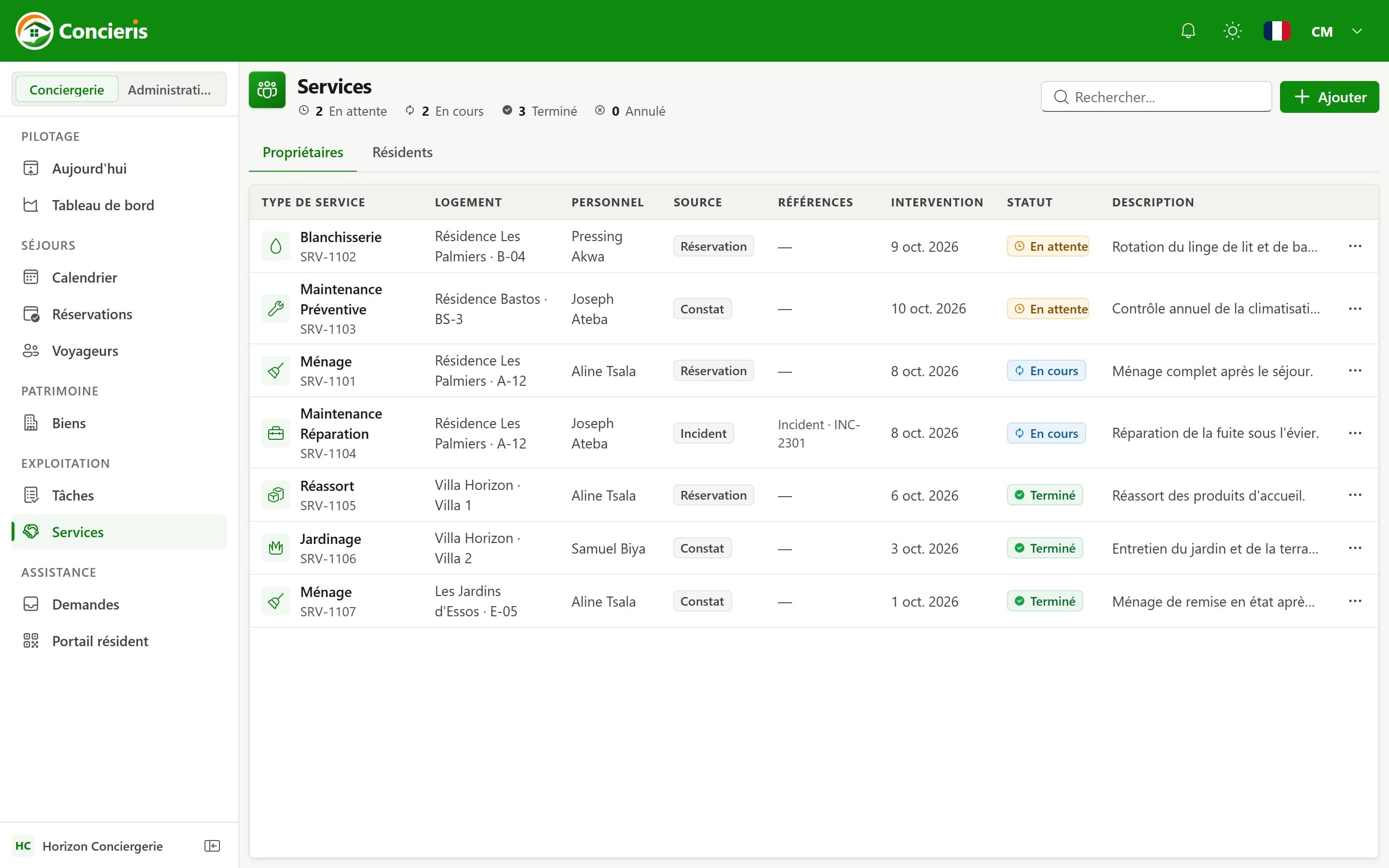1389x868 pixels.
Task: Open the more menu for Ménage SRV-1101
Action: coord(1355,371)
